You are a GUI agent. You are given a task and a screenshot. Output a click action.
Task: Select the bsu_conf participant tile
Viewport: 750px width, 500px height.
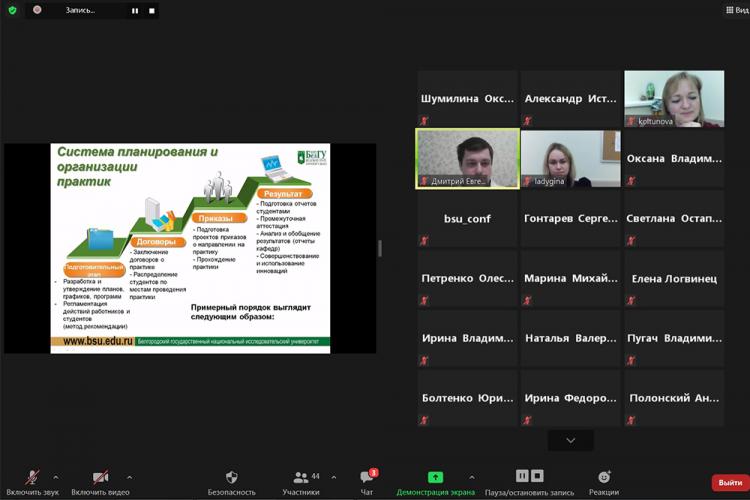pyautogui.click(x=467, y=218)
